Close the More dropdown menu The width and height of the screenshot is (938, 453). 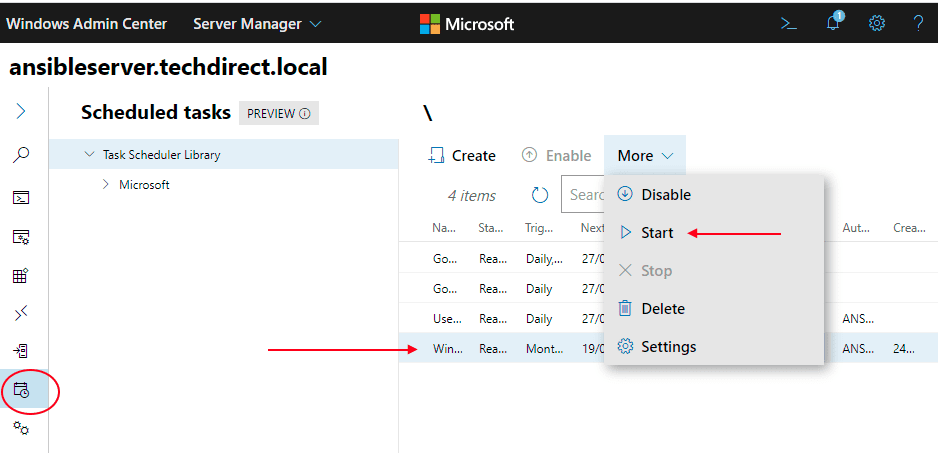pos(645,156)
